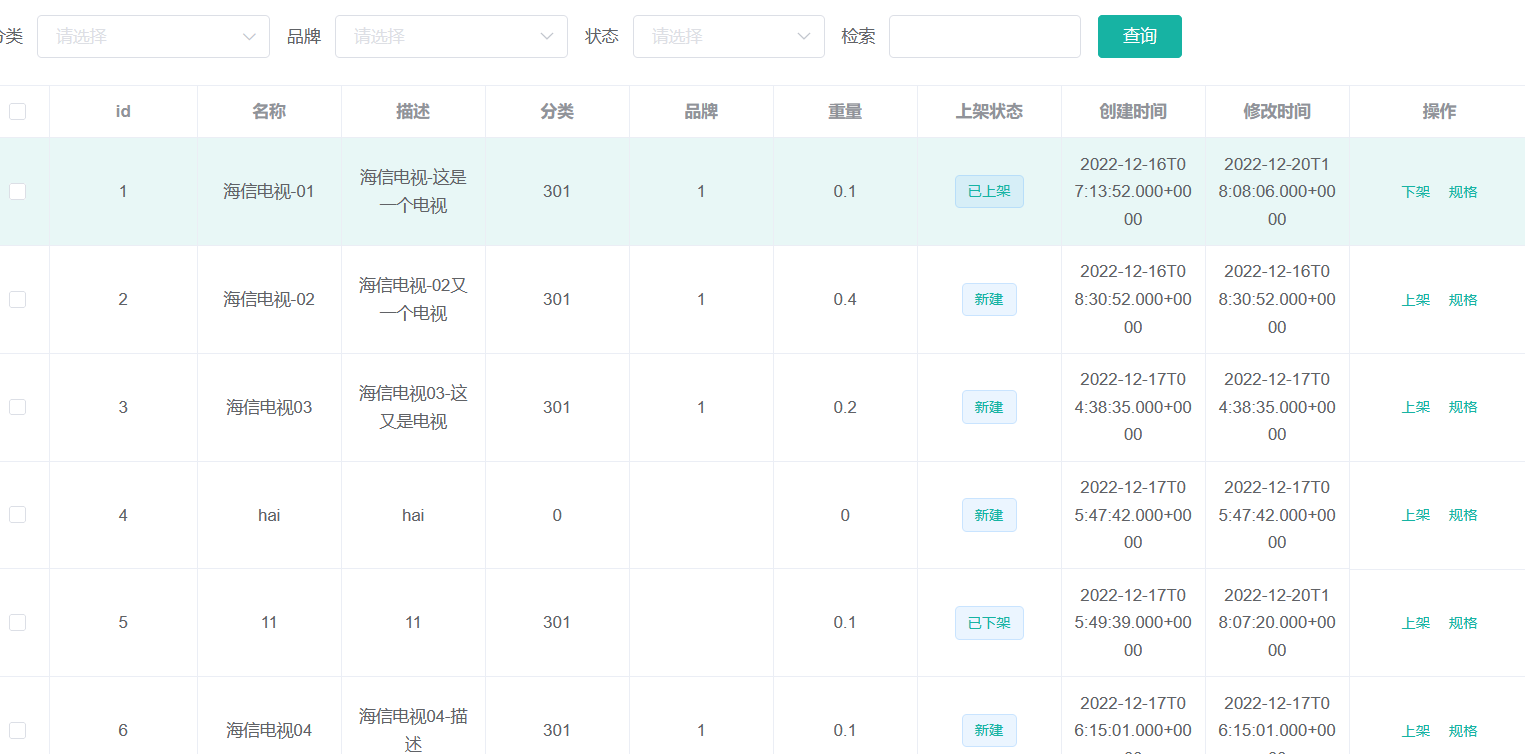Open the 品牌 brand dropdown

point(451,36)
